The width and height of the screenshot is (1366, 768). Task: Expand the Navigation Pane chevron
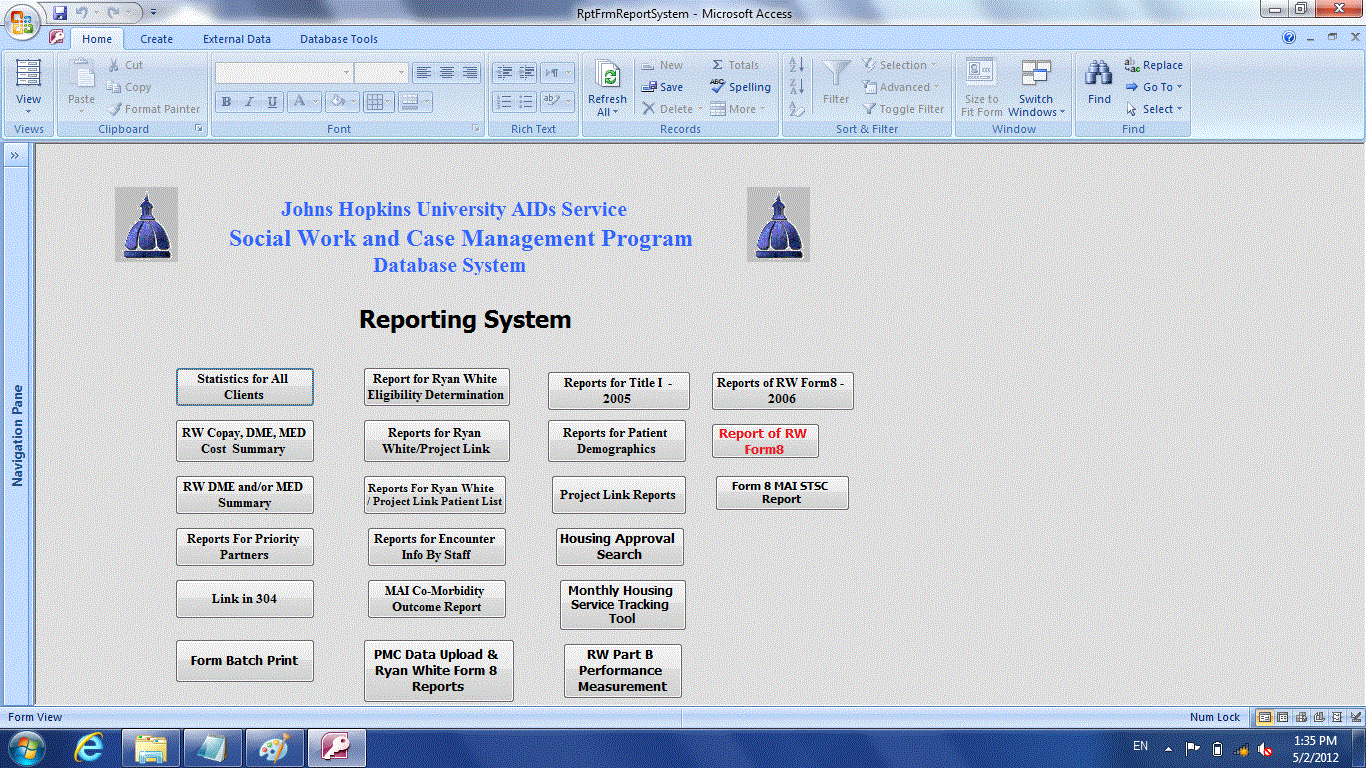[x=15, y=156]
